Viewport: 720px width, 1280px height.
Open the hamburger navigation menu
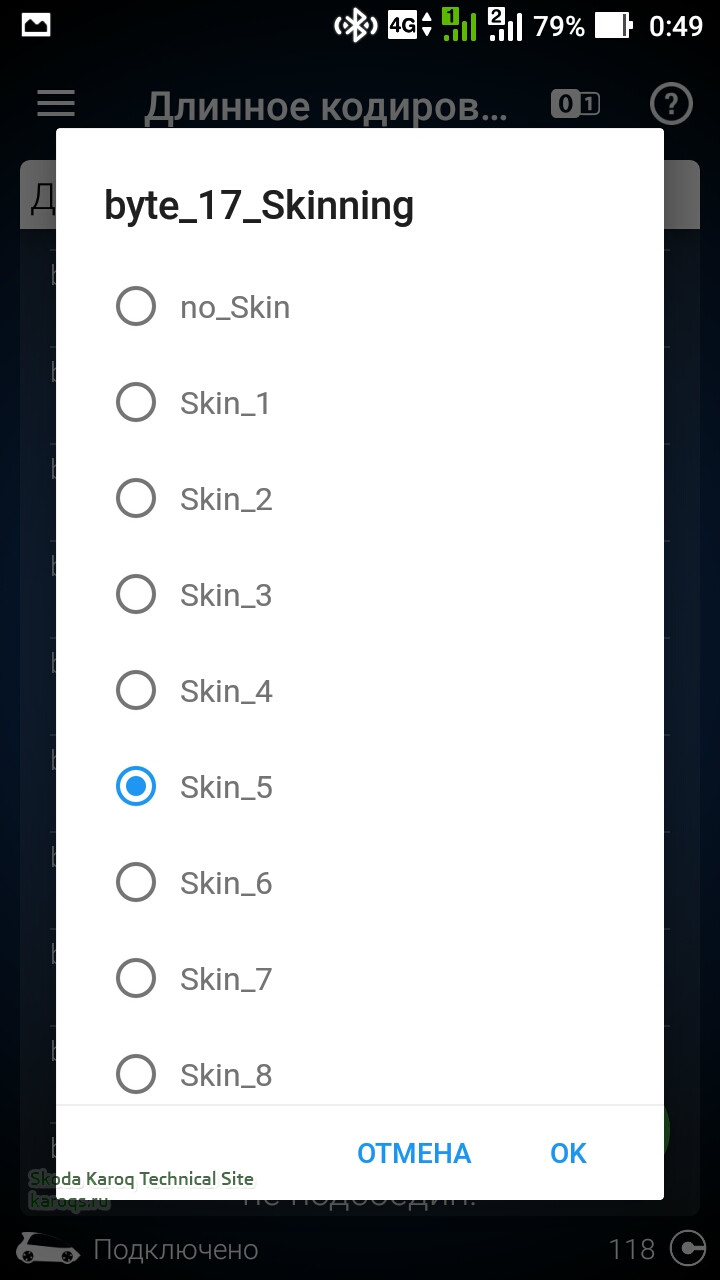coord(56,103)
